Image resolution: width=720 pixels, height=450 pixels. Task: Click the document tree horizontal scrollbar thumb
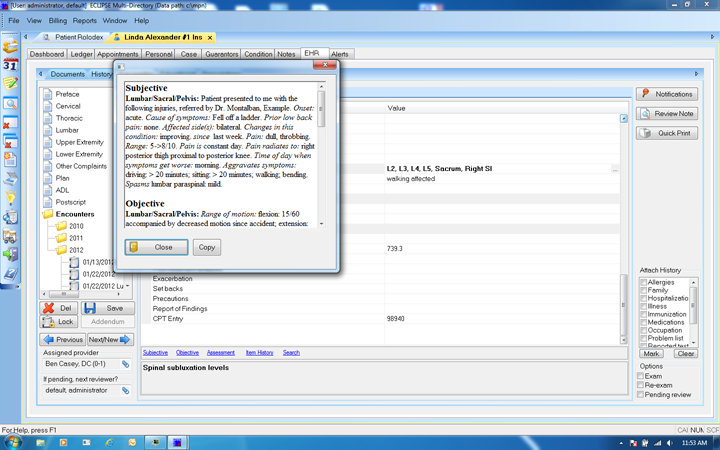click(63, 294)
